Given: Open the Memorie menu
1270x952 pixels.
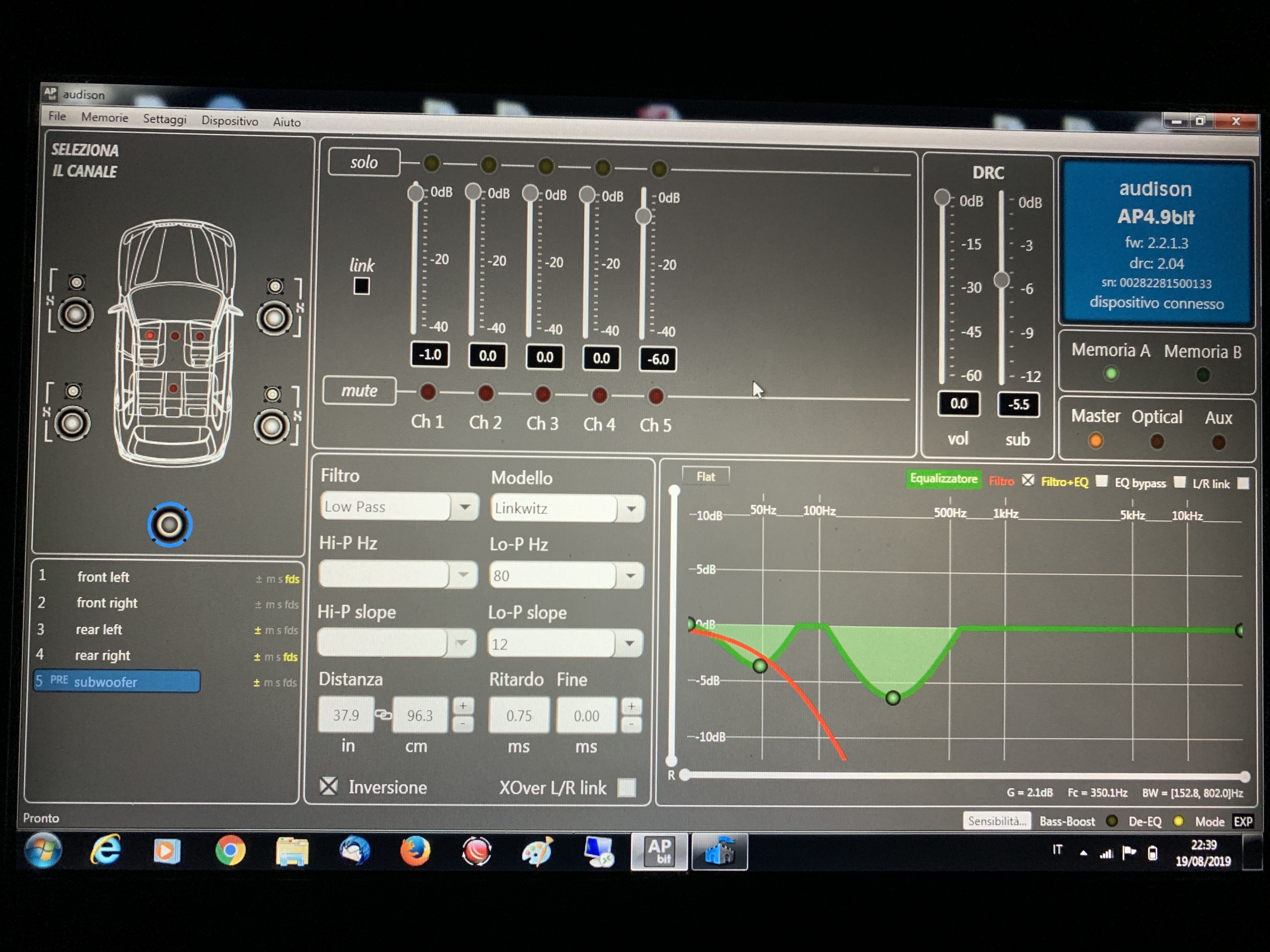Looking at the screenshot, I should click(105, 118).
